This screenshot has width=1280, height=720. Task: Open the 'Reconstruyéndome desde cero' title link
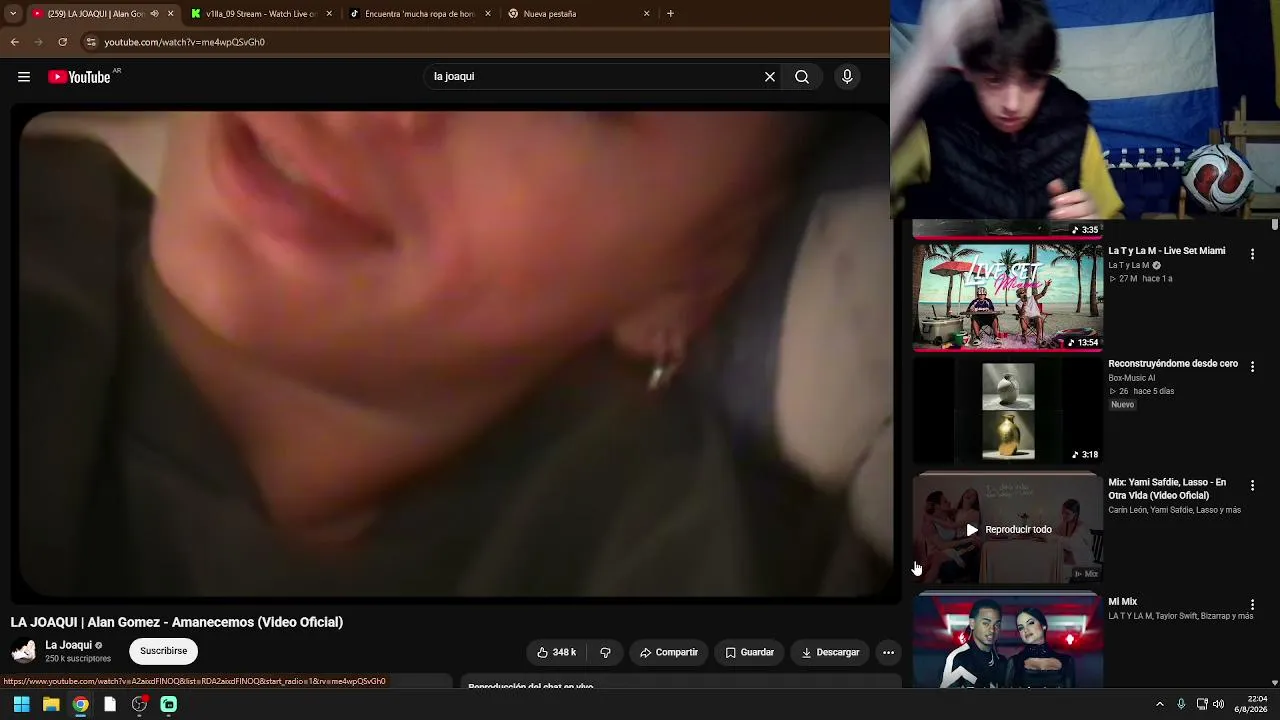[x=1173, y=364]
